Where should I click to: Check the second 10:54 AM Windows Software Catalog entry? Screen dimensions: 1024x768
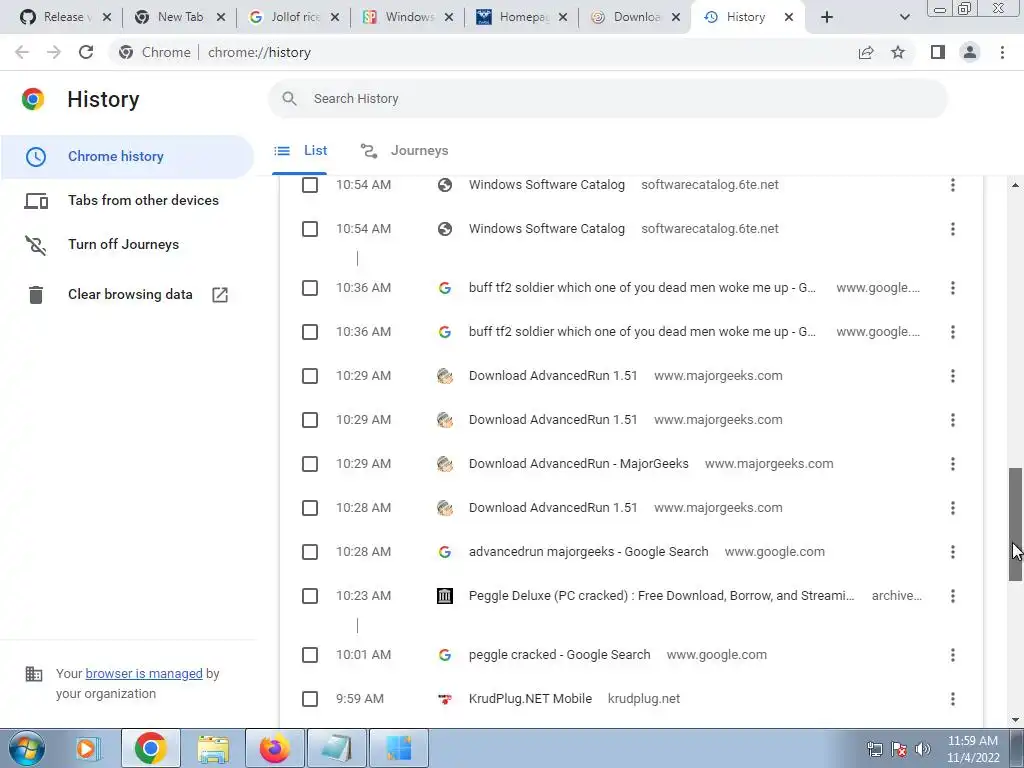[x=310, y=229]
